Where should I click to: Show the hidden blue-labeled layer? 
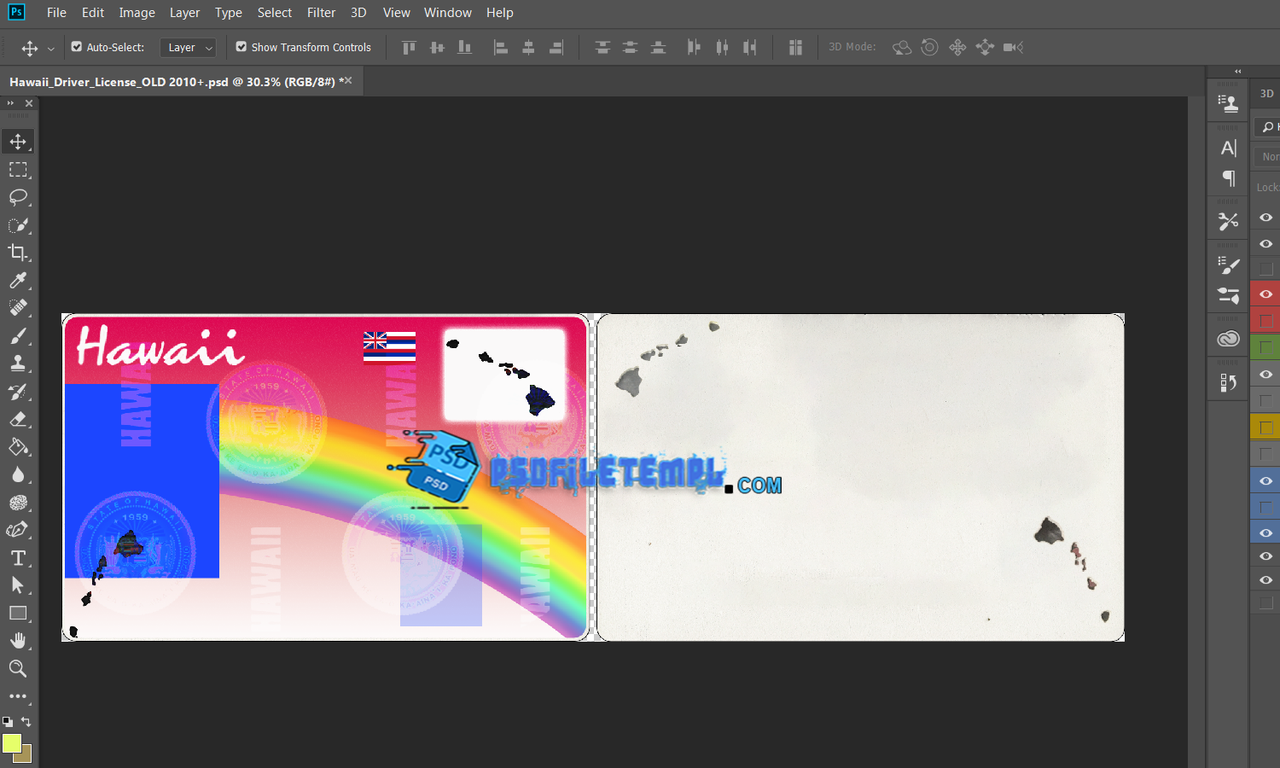point(1266,507)
